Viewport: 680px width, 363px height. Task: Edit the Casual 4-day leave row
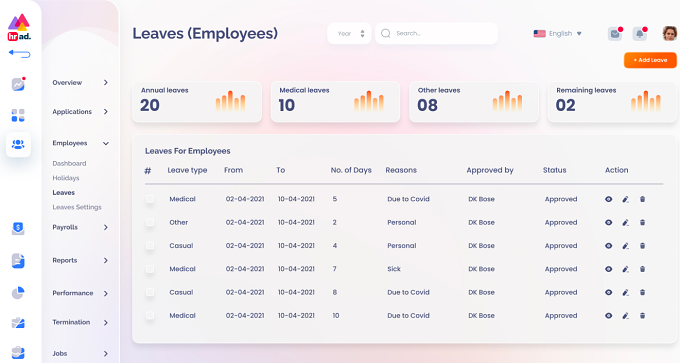(x=625, y=246)
